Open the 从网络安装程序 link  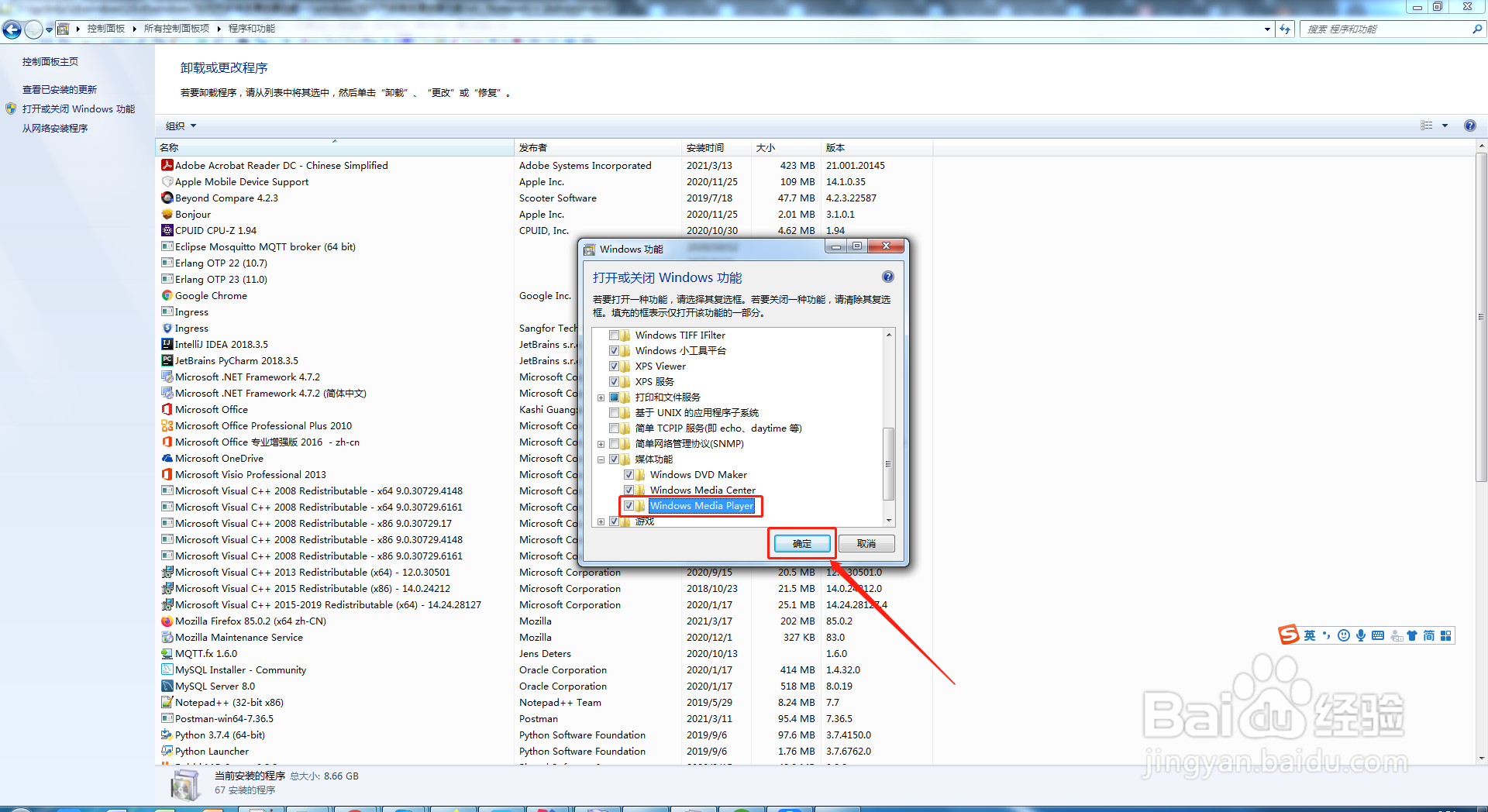click(x=55, y=129)
